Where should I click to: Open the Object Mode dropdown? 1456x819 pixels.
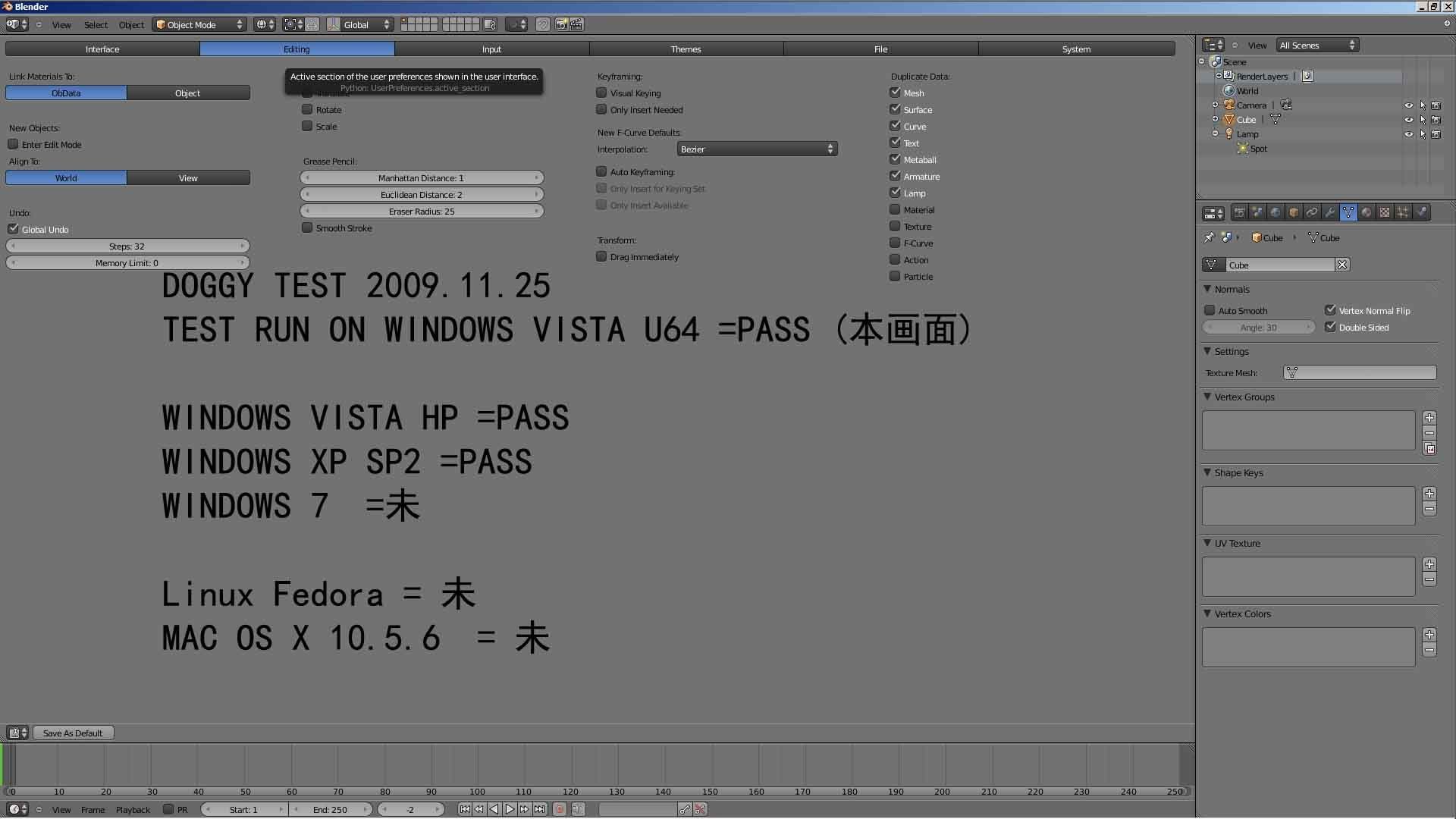(200, 25)
